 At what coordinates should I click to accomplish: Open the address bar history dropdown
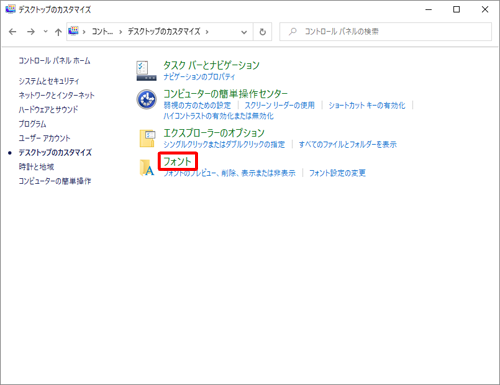[244, 32]
